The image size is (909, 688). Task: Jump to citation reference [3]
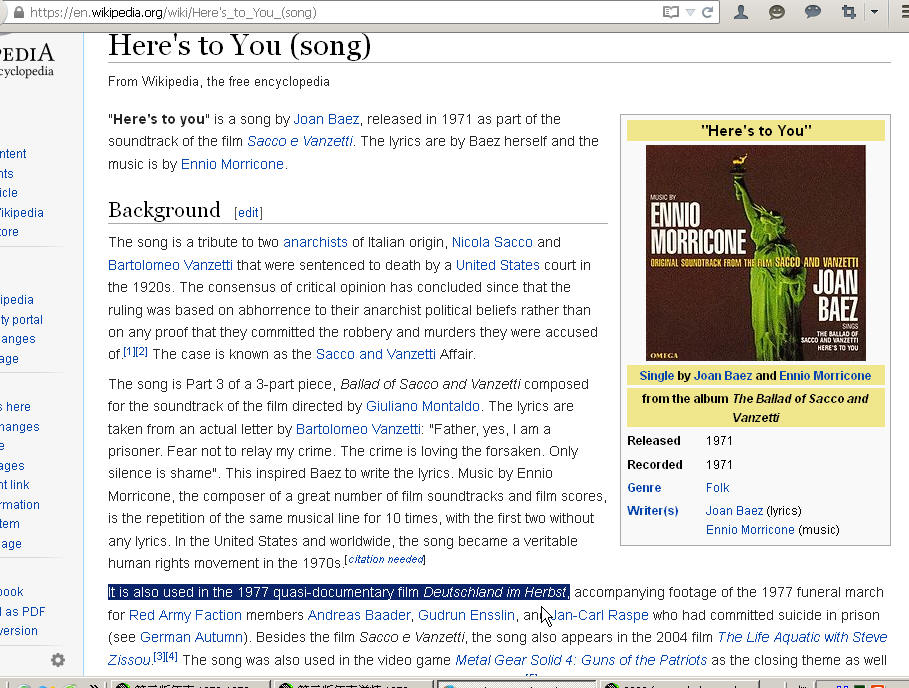pos(160,657)
